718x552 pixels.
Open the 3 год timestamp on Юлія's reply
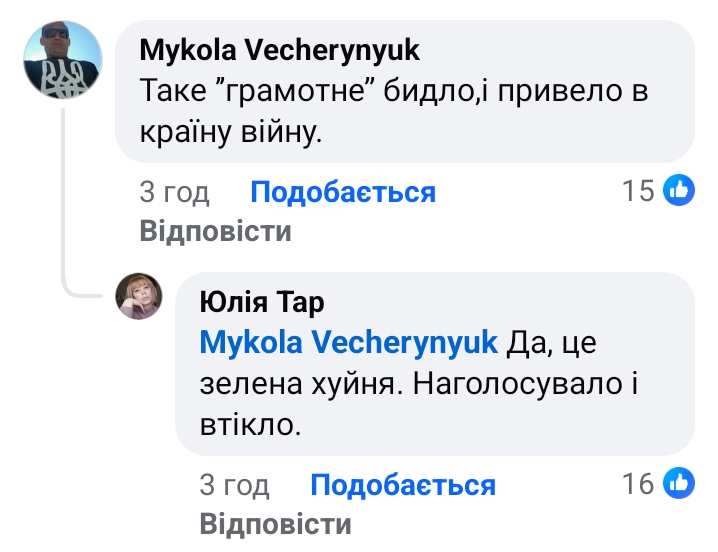point(234,486)
